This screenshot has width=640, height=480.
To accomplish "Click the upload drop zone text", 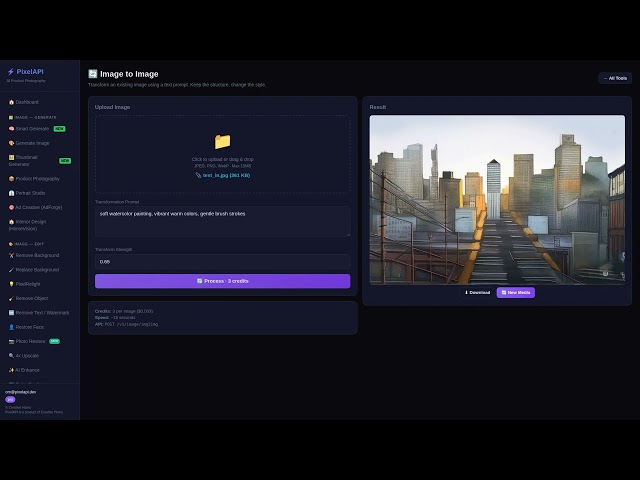I will pyautogui.click(x=222, y=162).
